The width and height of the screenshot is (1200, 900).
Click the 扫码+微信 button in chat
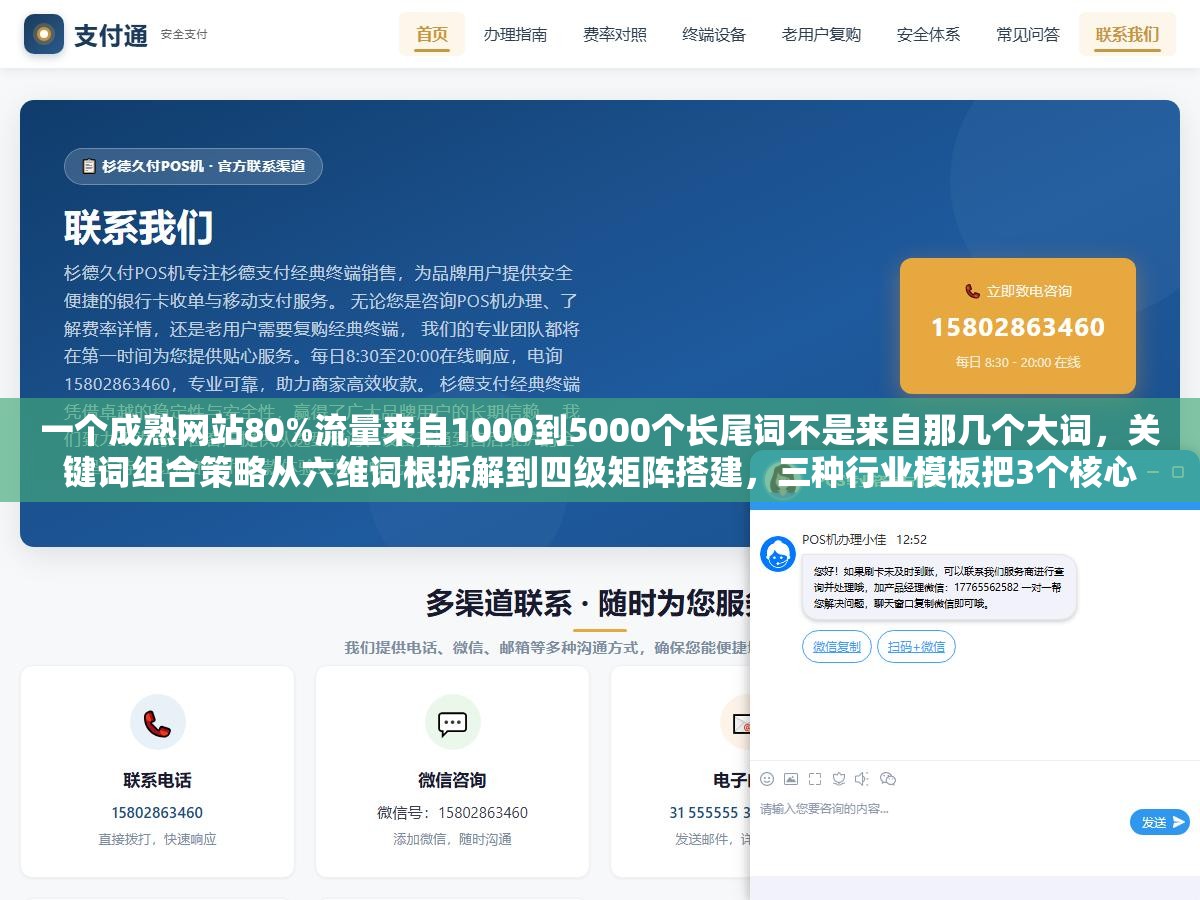[x=917, y=647]
